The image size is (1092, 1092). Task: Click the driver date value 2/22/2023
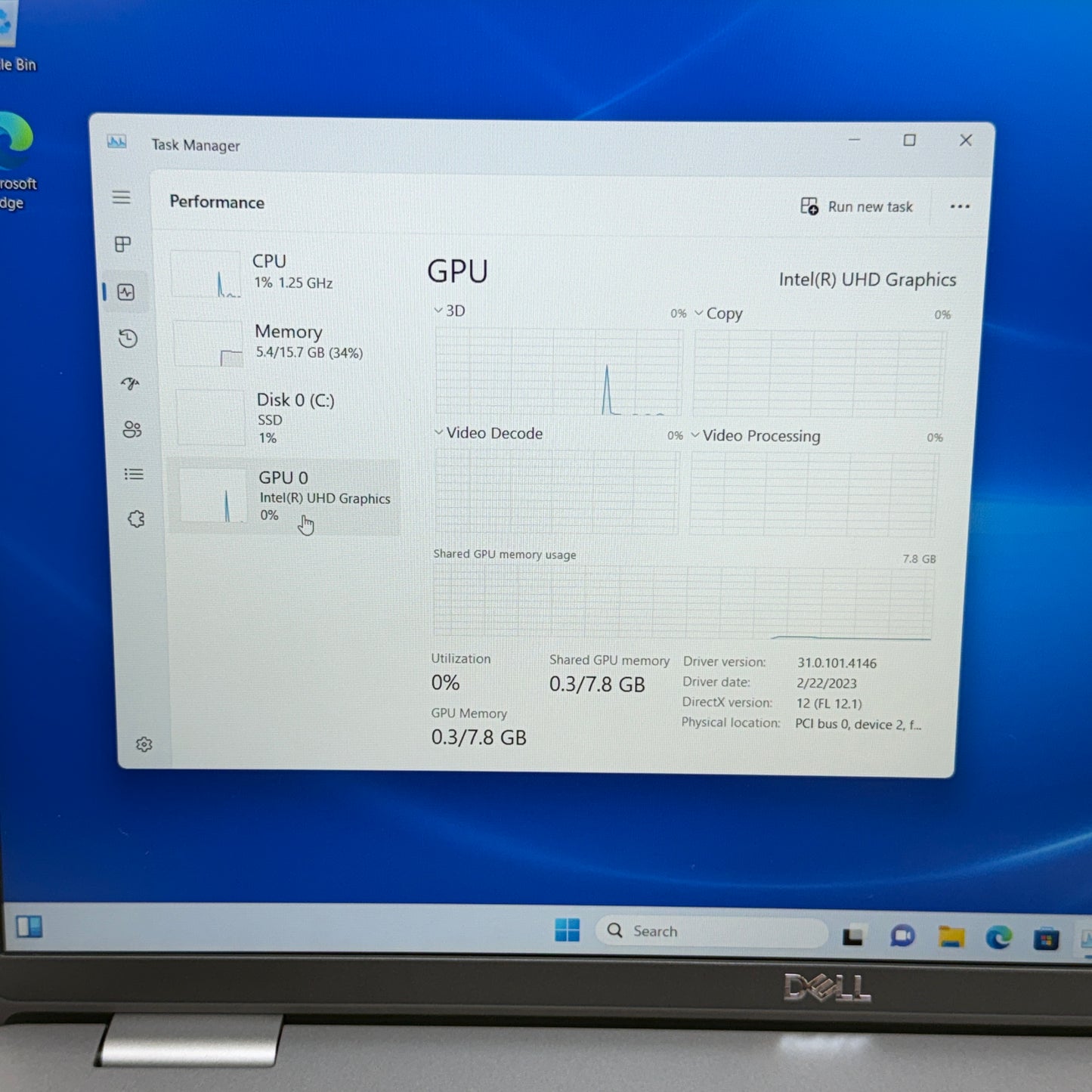tap(826, 683)
